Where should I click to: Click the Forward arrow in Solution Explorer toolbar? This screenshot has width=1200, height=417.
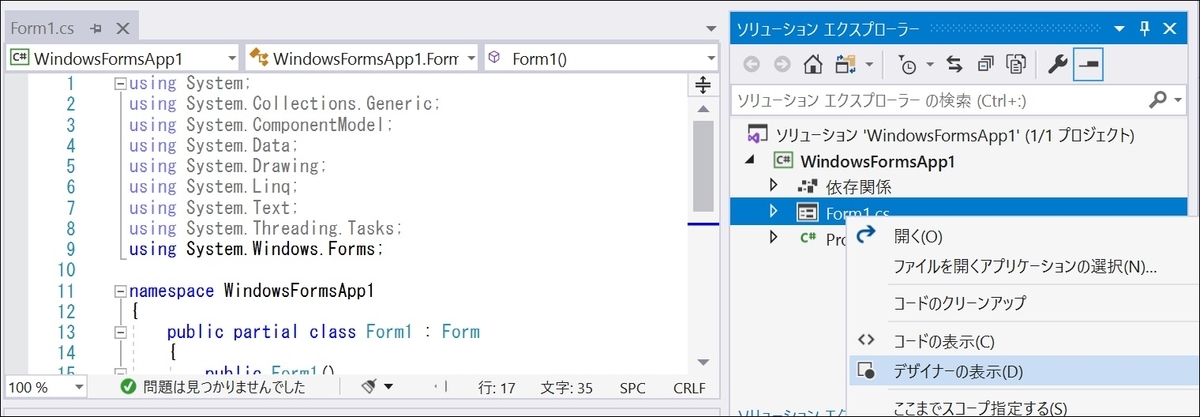[782, 65]
